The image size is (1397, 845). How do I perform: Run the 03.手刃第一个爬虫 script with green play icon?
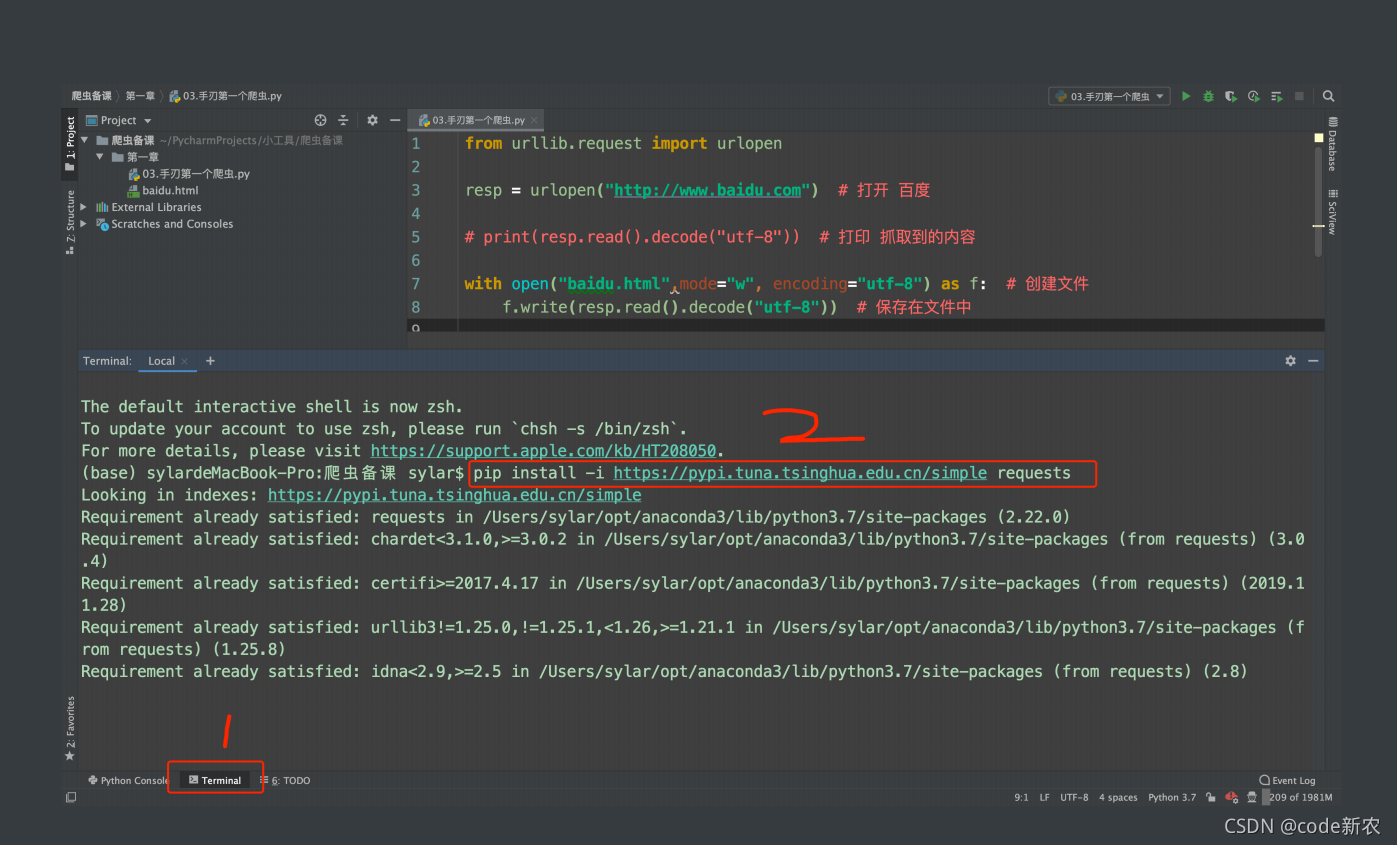[x=1185, y=96]
